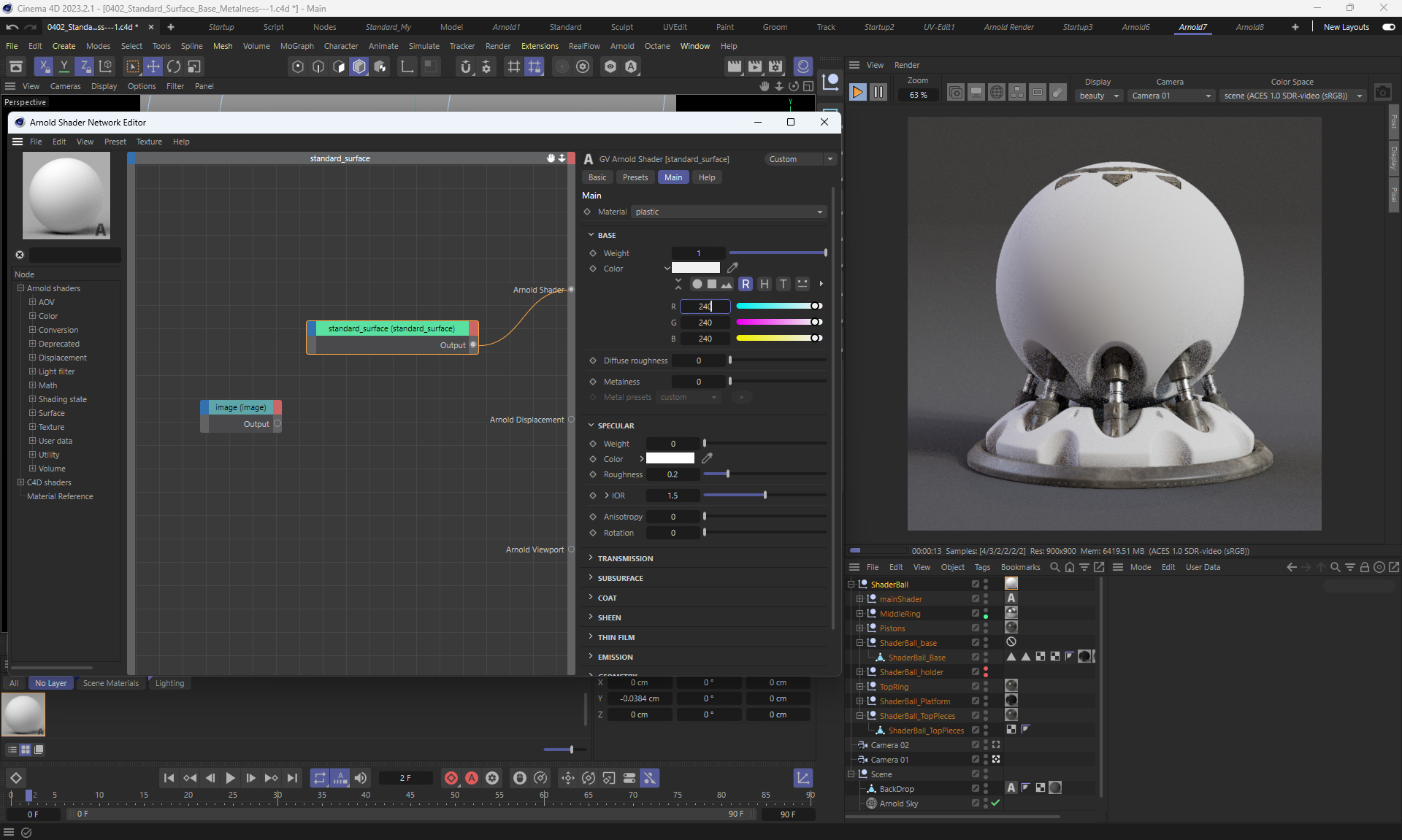Start the Arnold IPR render with play

point(858,93)
